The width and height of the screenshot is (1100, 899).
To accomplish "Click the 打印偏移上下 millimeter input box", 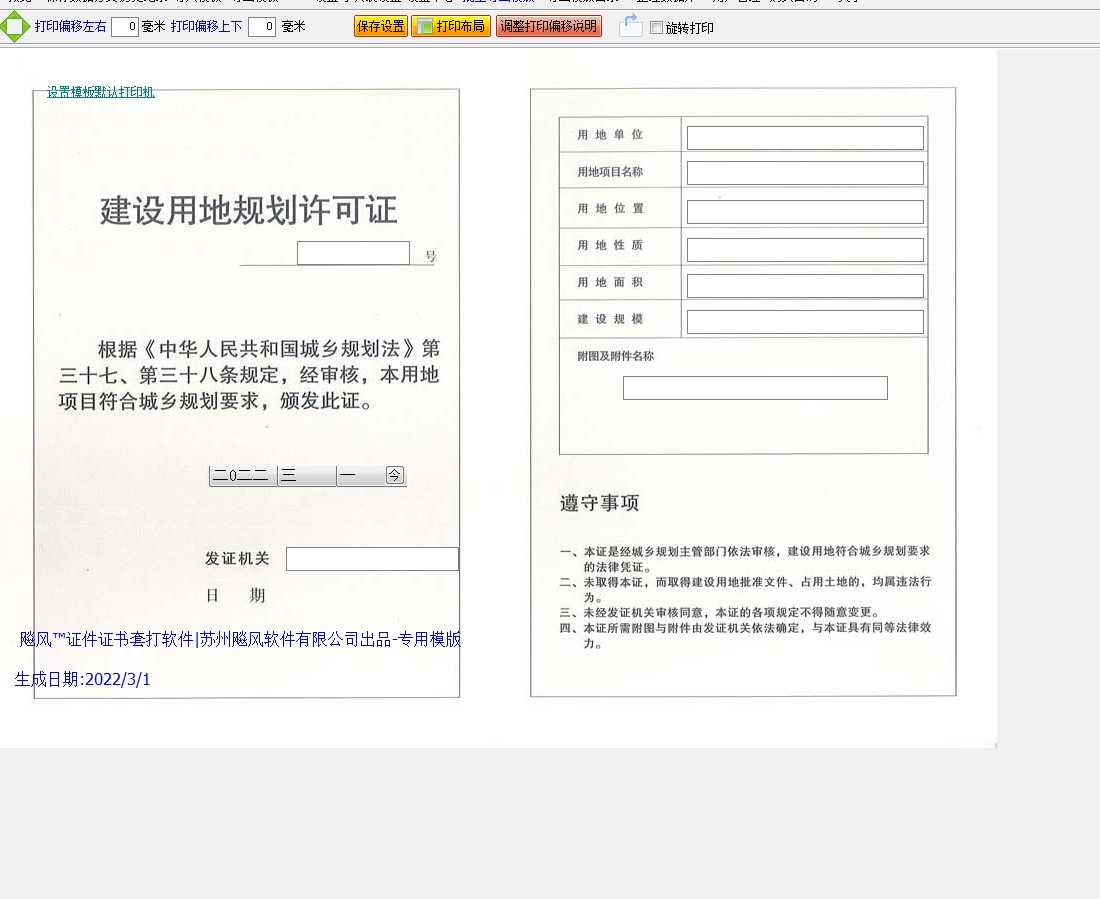I will point(262,27).
